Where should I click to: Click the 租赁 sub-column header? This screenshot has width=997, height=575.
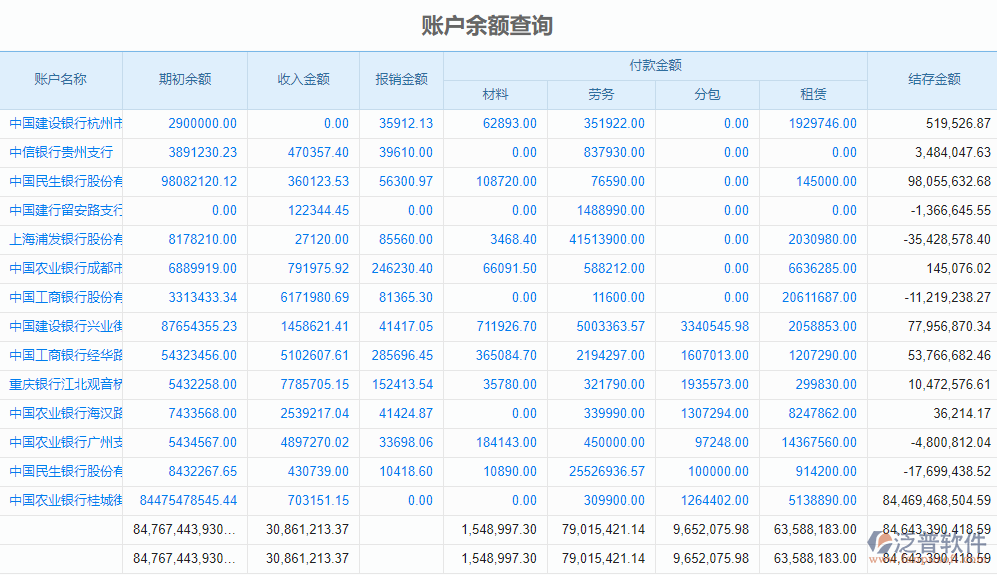813,95
